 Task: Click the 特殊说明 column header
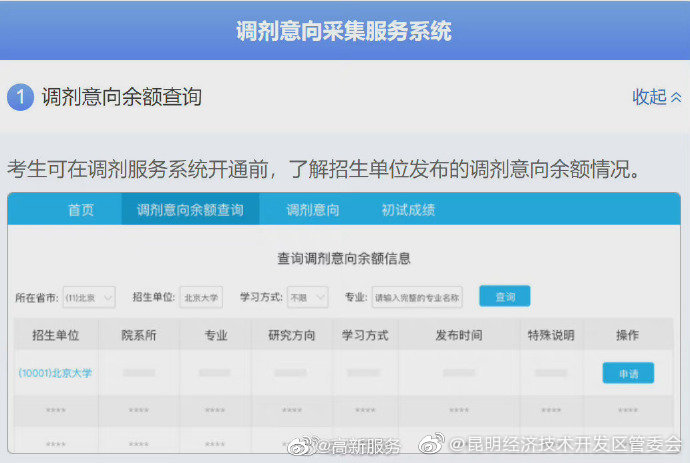[x=551, y=335]
